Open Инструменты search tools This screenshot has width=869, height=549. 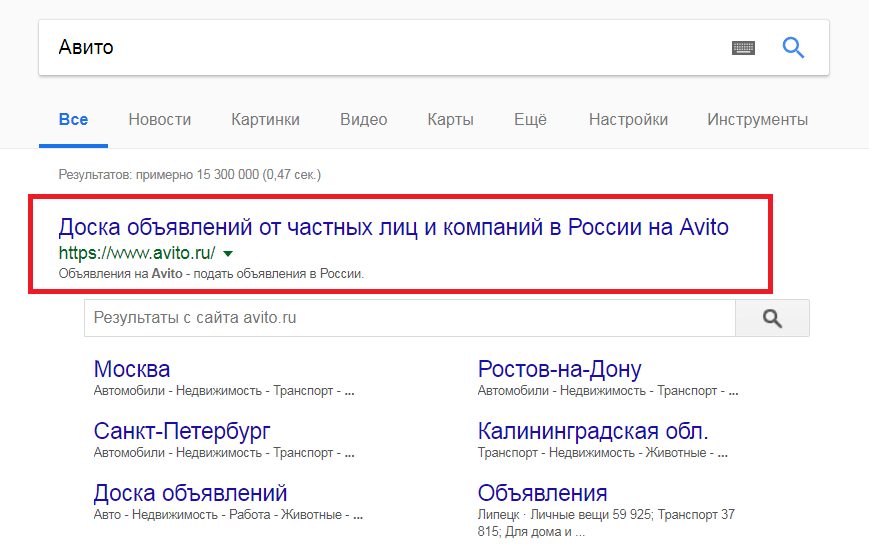(x=758, y=120)
